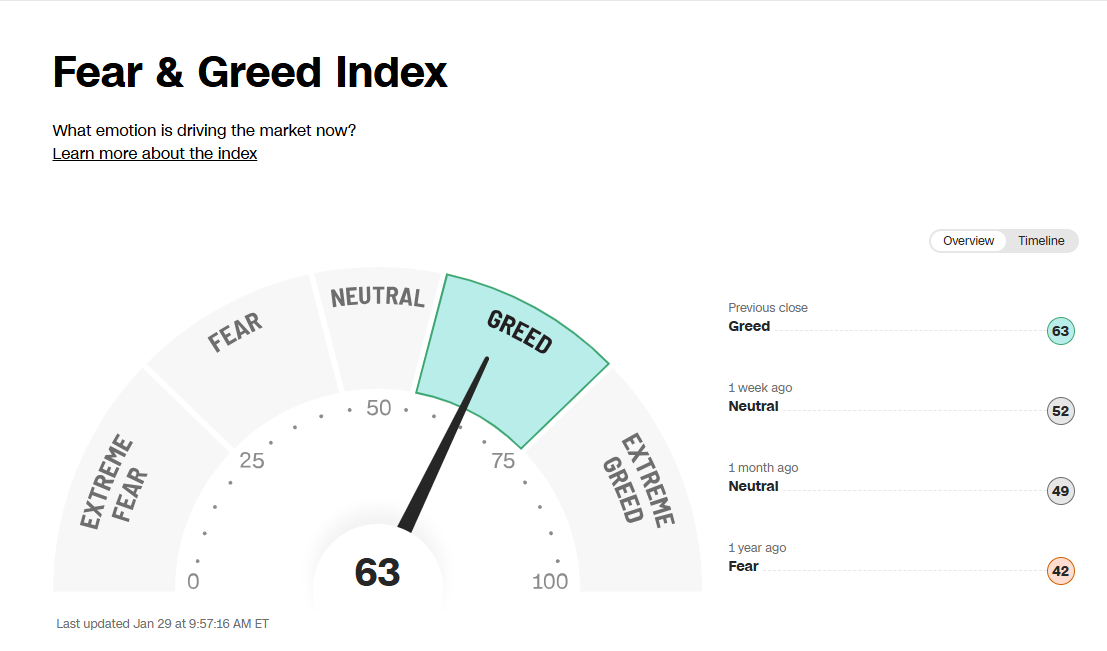Image resolution: width=1107 pixels, height=651 pixels.
Task: Click the Fear & Greed Index heading
Action: tap(250, 73)
